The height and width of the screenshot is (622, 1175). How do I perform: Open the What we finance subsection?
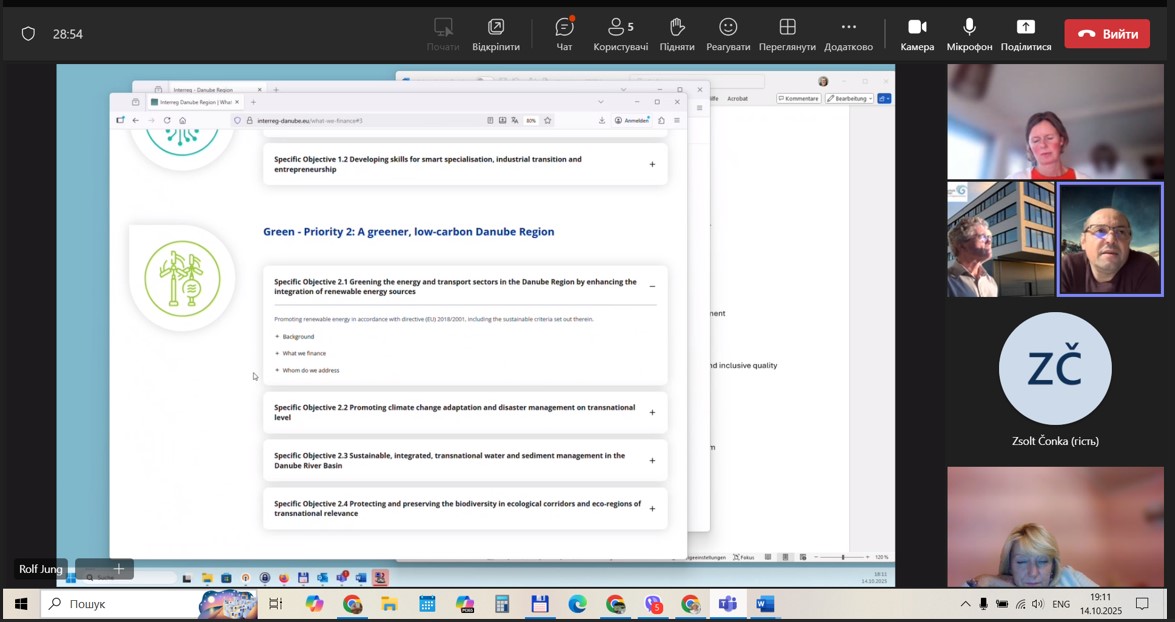[303, 354]
